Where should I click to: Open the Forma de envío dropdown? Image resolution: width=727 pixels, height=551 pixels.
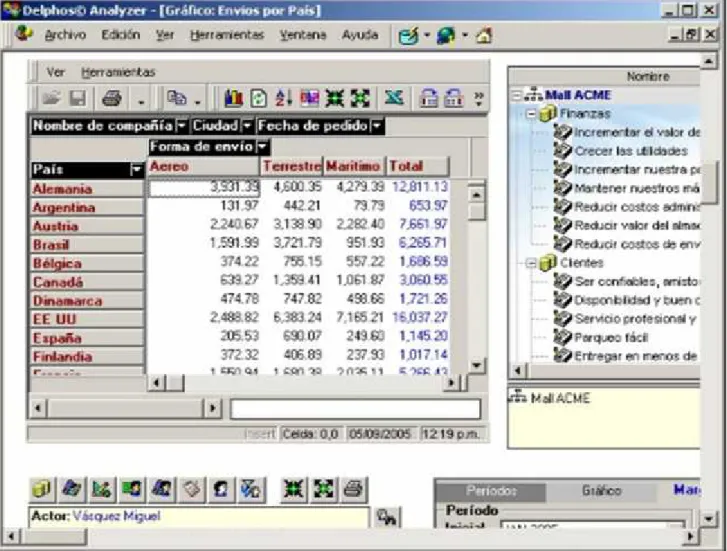click(263, 147)
